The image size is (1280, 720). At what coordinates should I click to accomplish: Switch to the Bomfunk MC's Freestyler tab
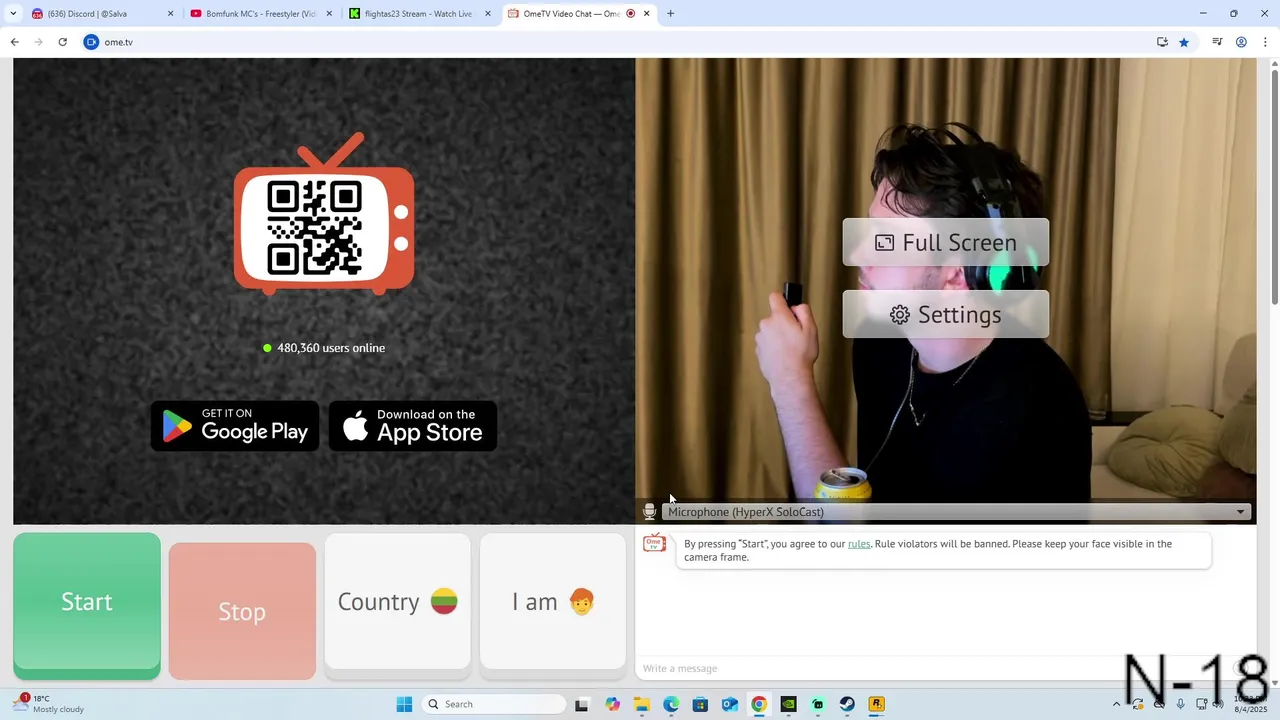click(x=260, y=14)
